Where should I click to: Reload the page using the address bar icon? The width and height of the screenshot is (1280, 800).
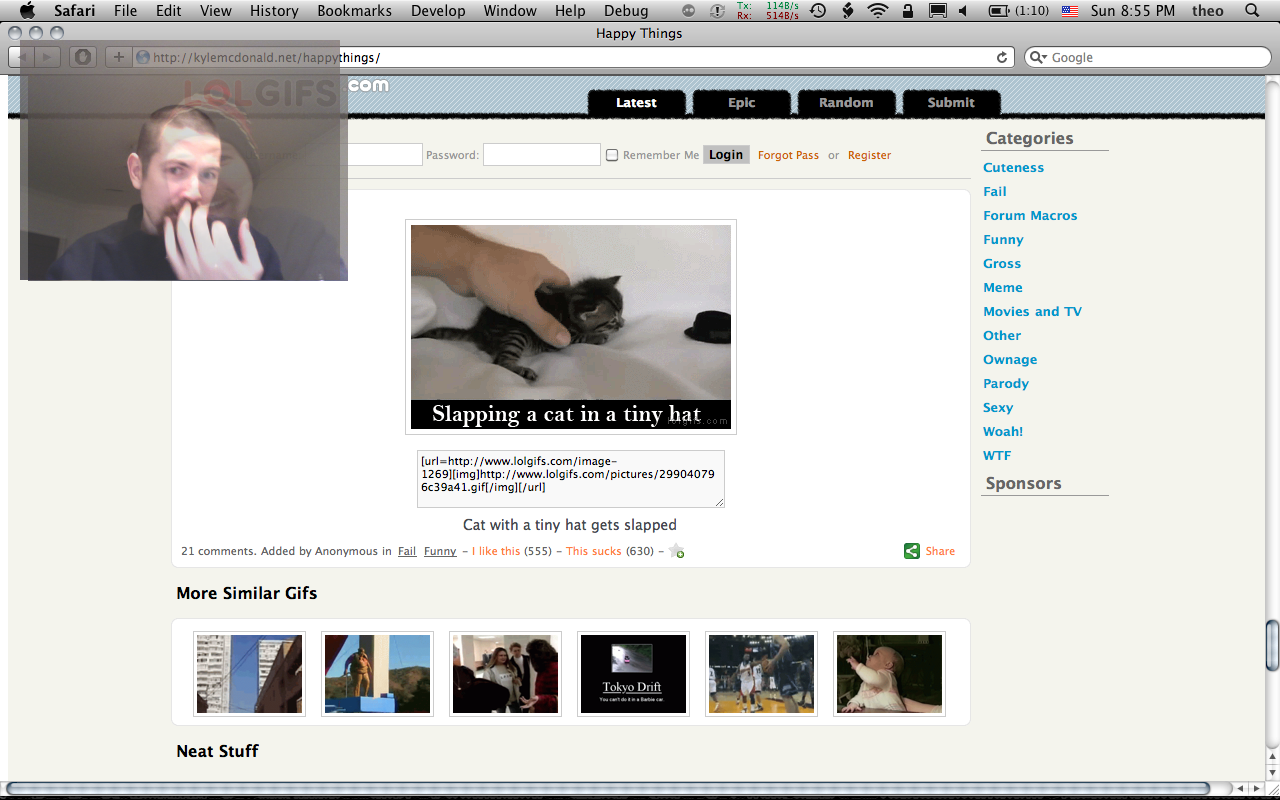1002,58
